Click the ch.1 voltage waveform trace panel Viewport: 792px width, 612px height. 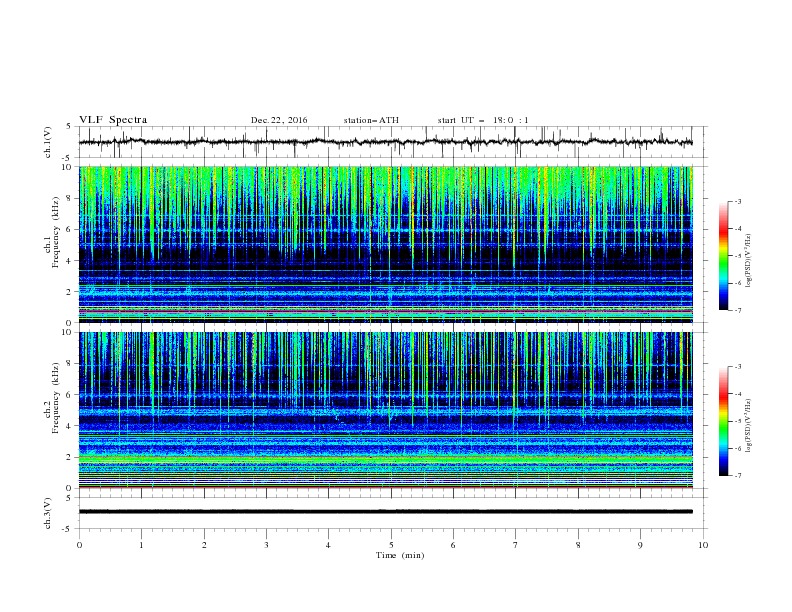[x=392, y=142]
